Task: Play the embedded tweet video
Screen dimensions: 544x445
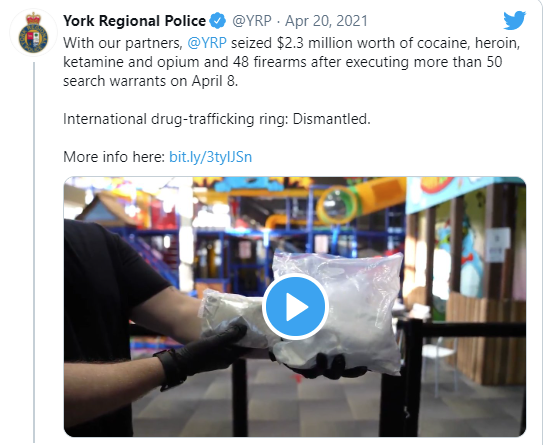Action: 295,307
